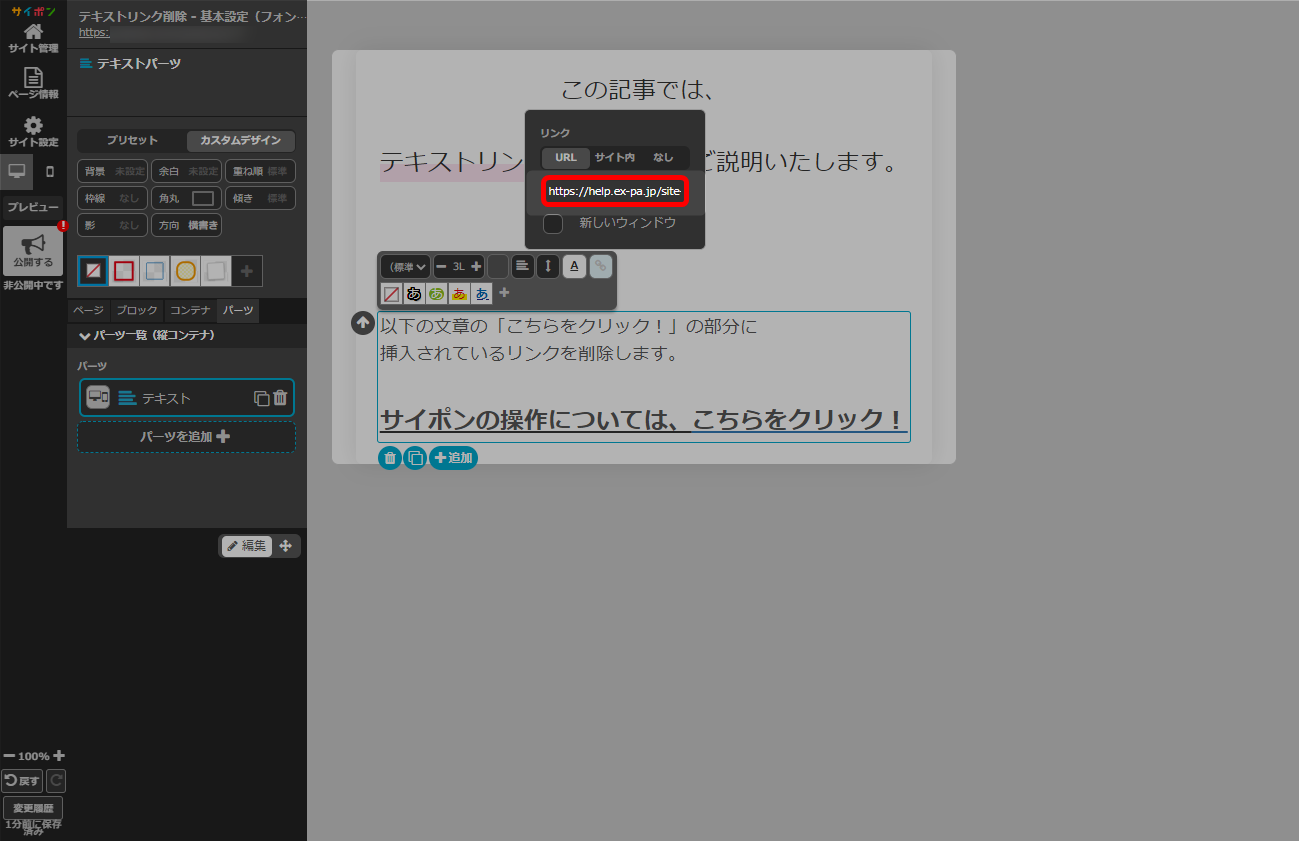Open the 余白 setting
This screenshot has height=841, width=1299.
pos(187,171)
